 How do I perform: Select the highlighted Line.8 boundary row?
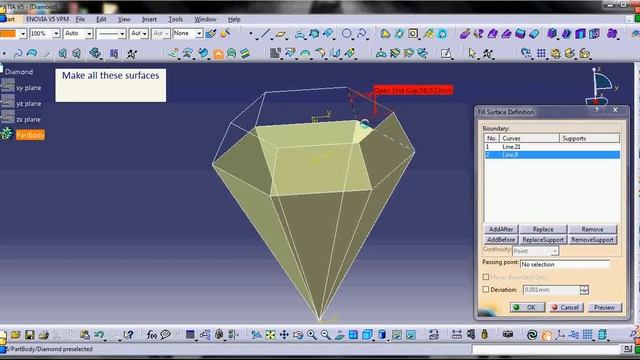(x=552, y=155)
